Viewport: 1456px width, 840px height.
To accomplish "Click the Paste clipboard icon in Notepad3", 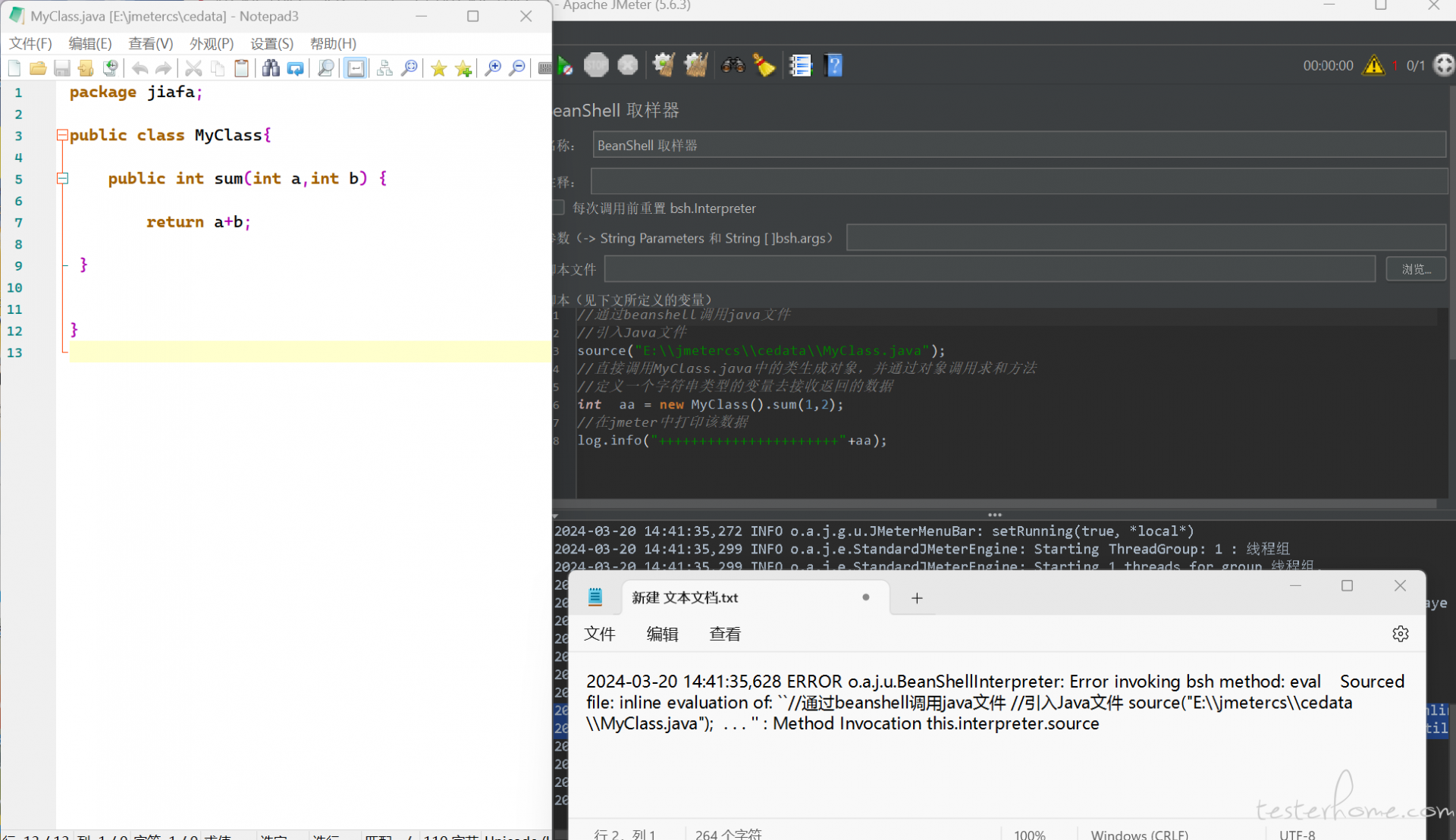I will (x=241, y=68).
